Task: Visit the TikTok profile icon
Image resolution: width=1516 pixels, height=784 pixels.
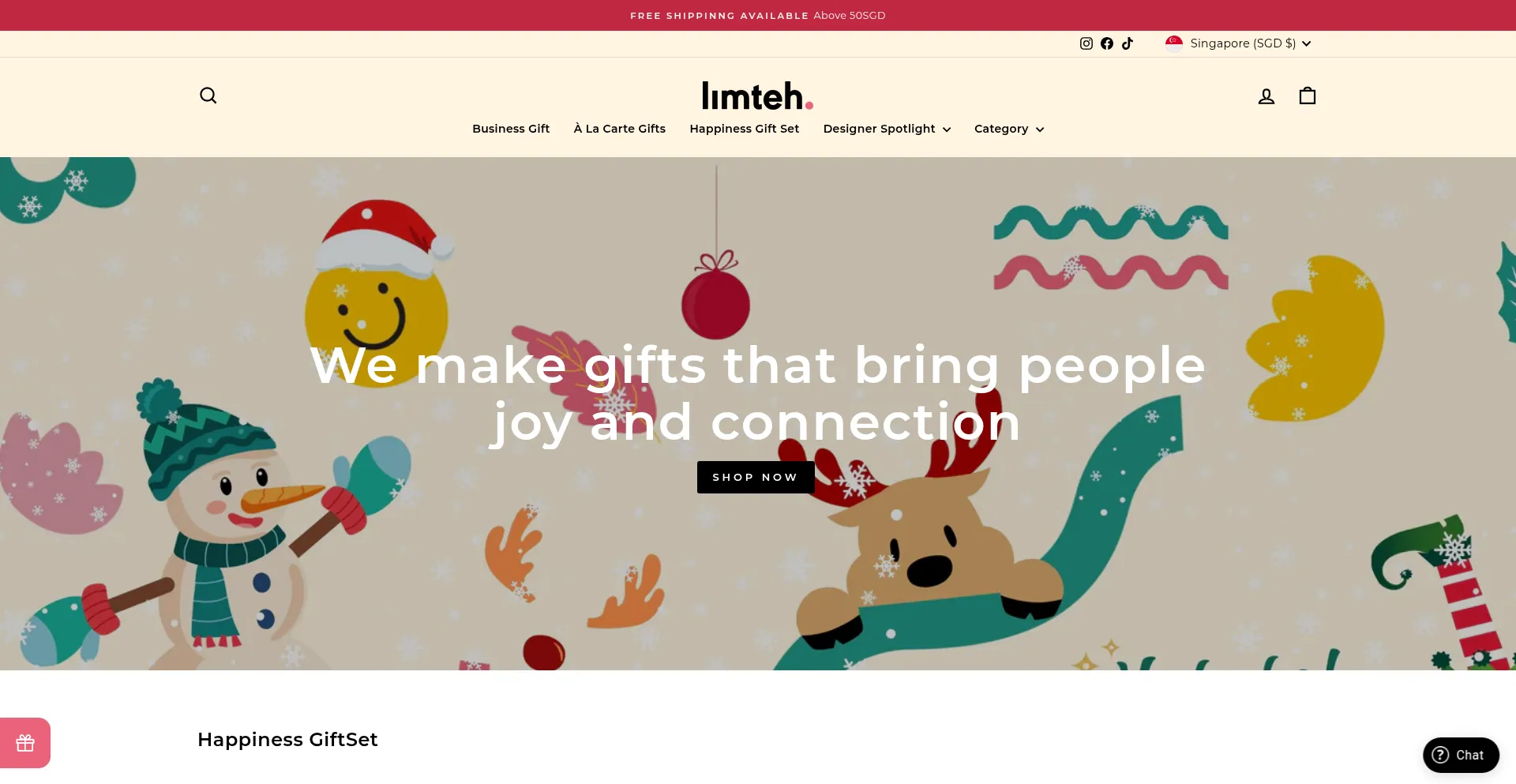Action: pyautogui.click(x=1128, y=43)
